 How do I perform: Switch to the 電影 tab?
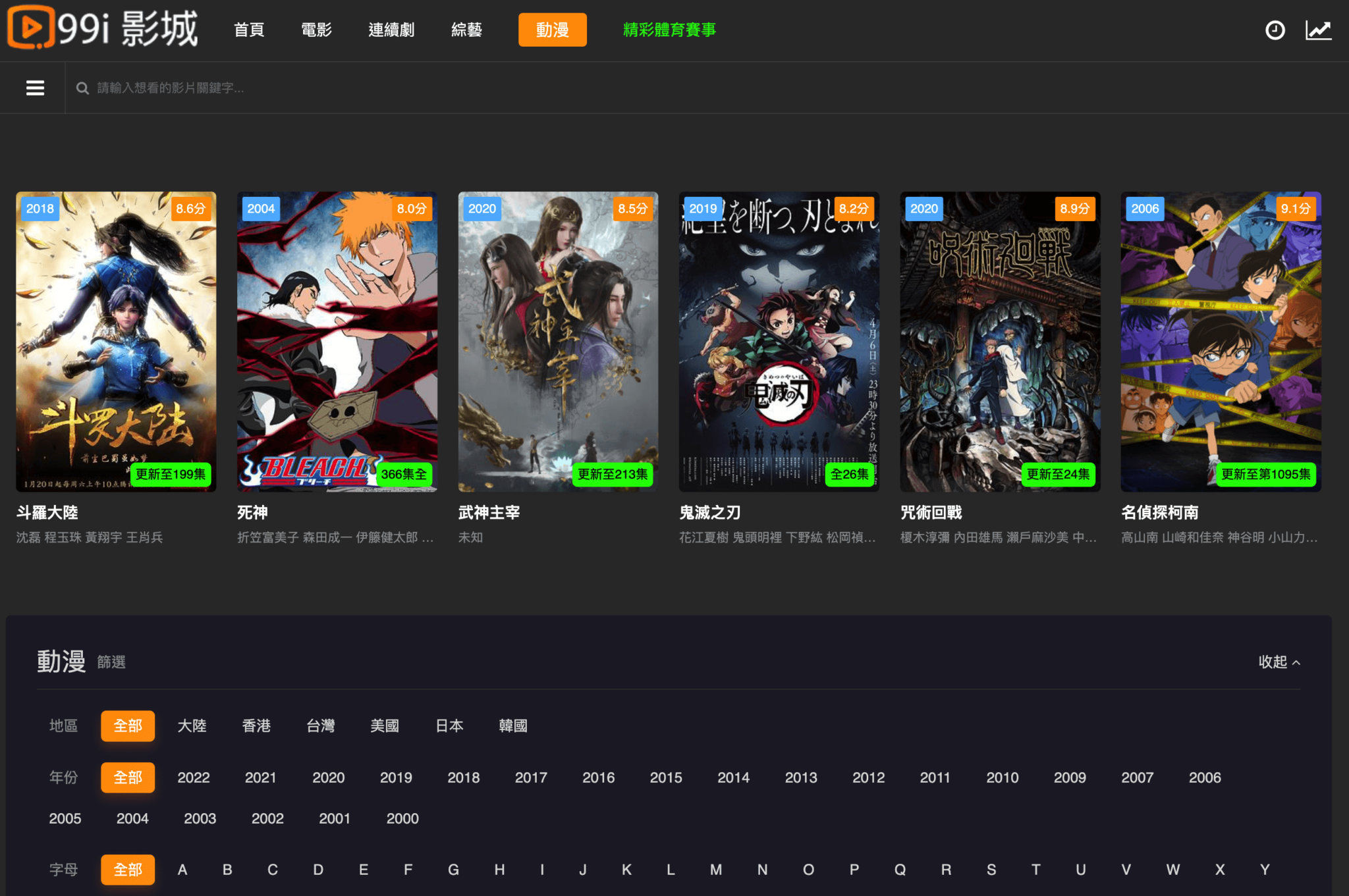coord(316,30)
